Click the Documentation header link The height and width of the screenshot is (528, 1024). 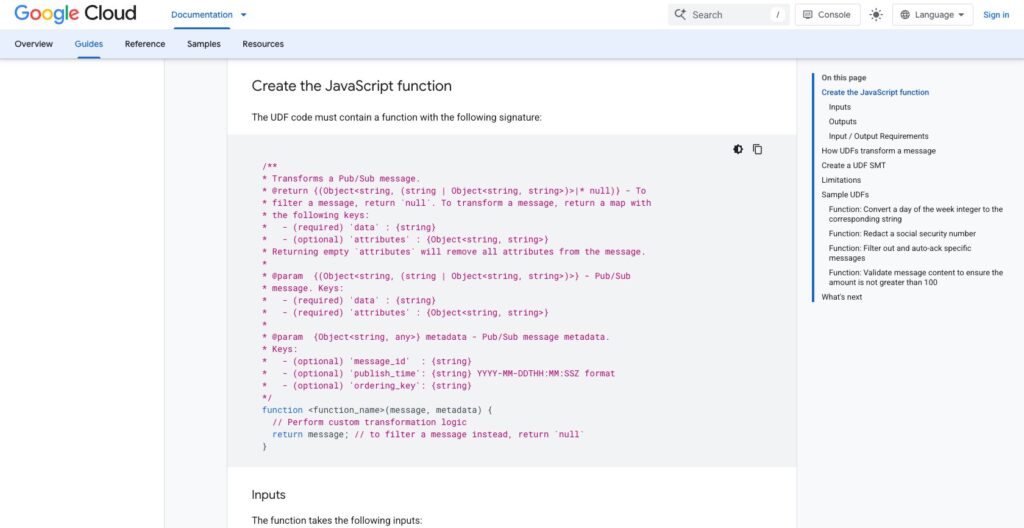(x=202, y=14)
